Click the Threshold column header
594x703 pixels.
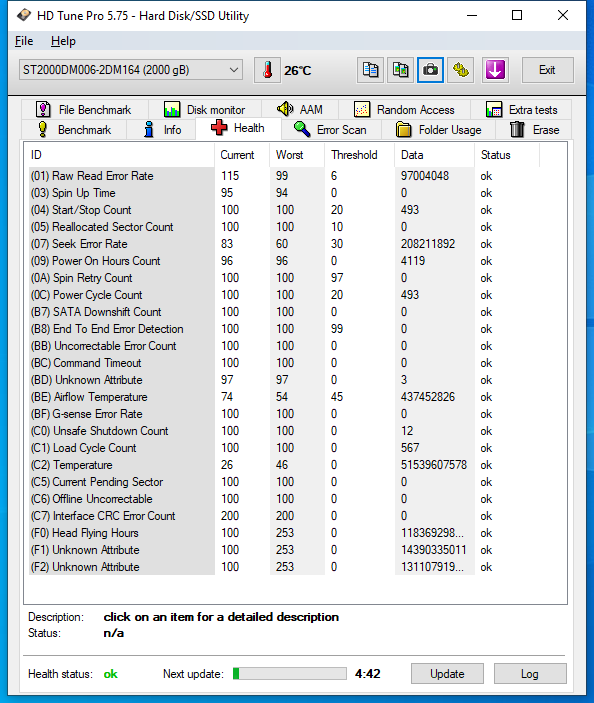pyautogui.click(x=360, y=155)
